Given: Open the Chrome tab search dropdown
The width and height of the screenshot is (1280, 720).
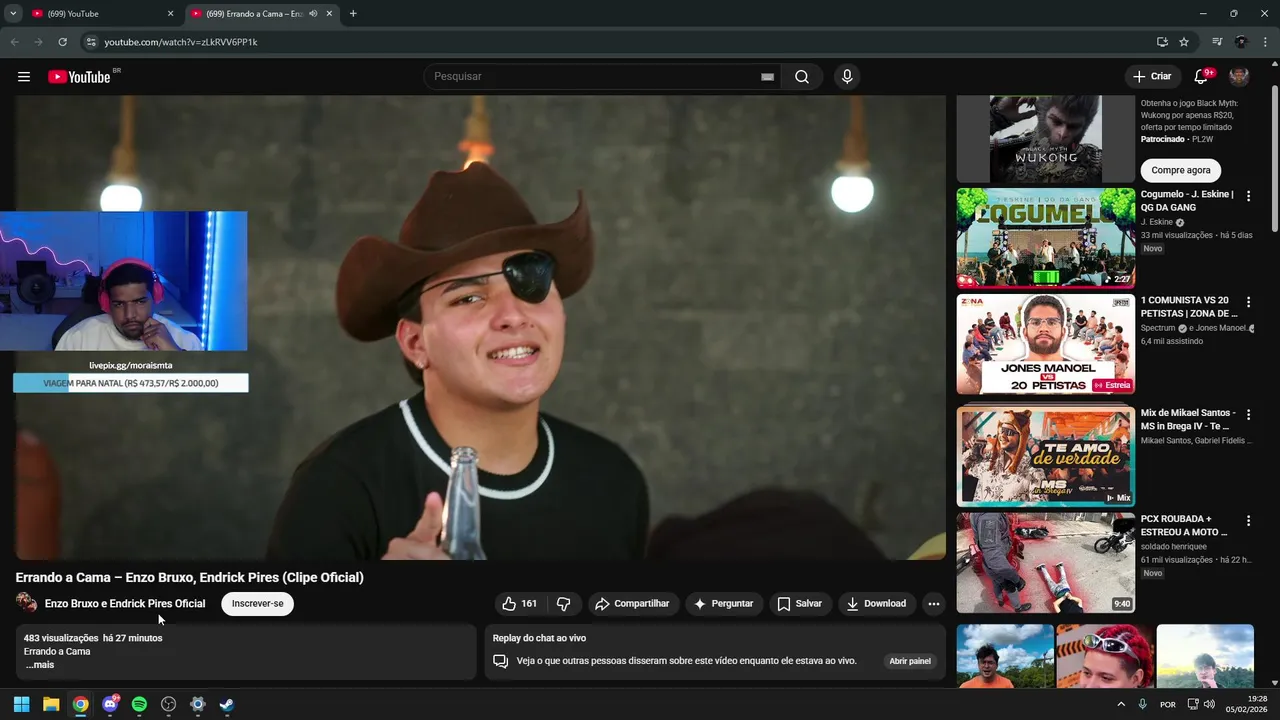Looking at the screenshot, I should pyautogui.click(x=13, y=14).
